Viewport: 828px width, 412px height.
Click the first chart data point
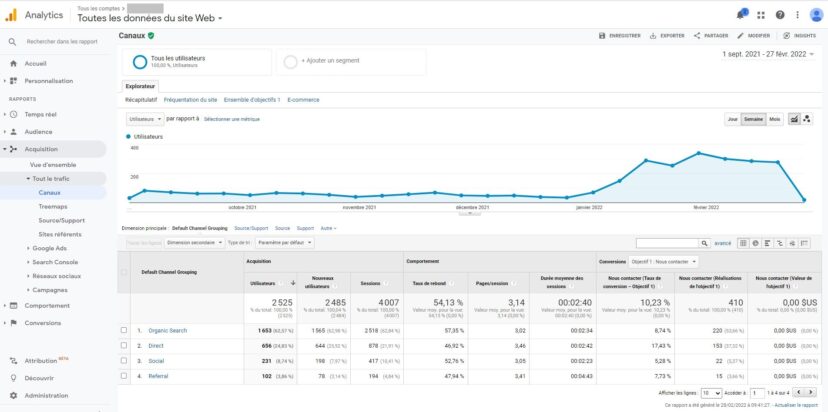click(x=129, y=199)
